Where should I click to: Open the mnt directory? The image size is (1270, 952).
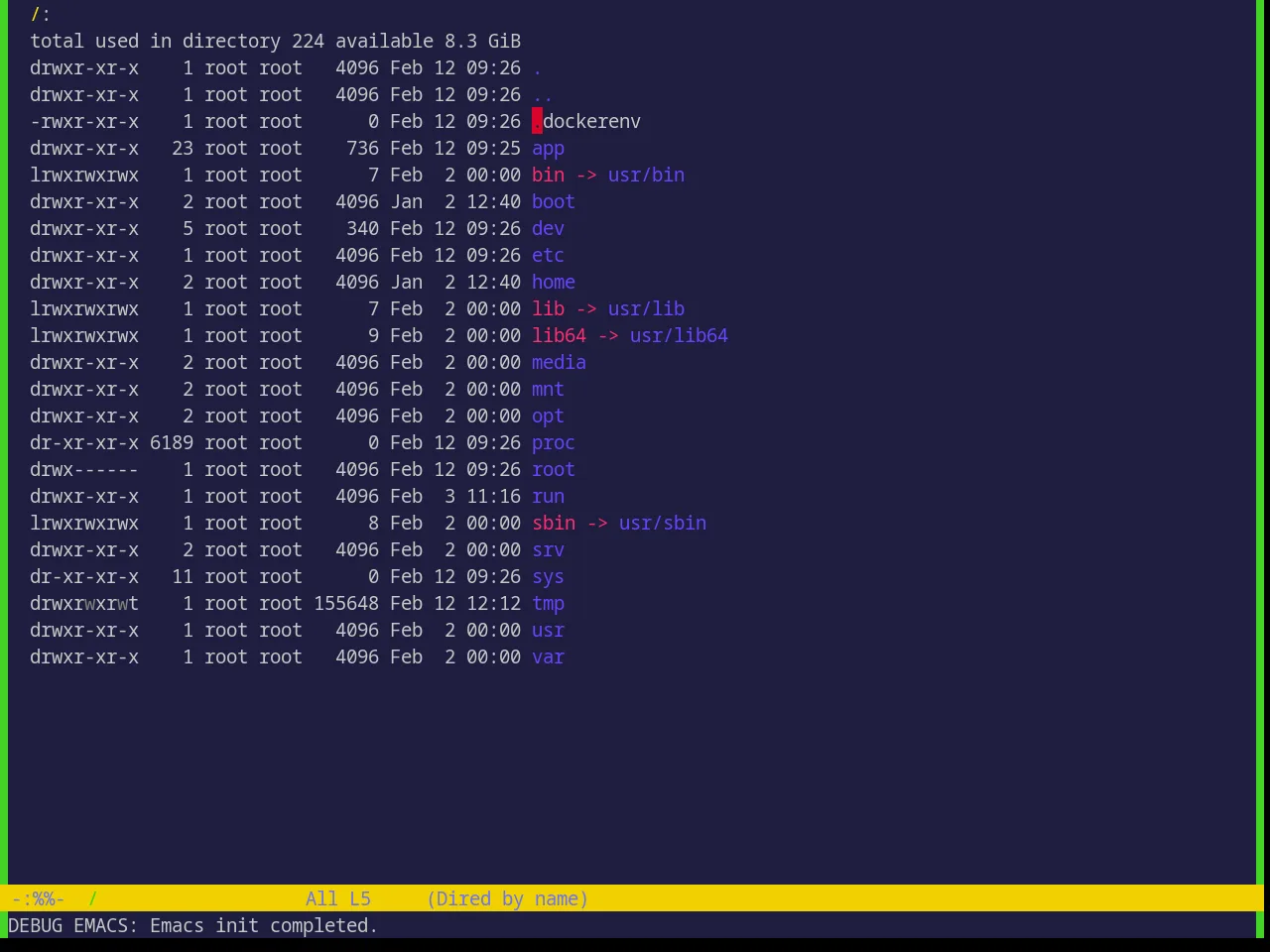tap(548, 390)
